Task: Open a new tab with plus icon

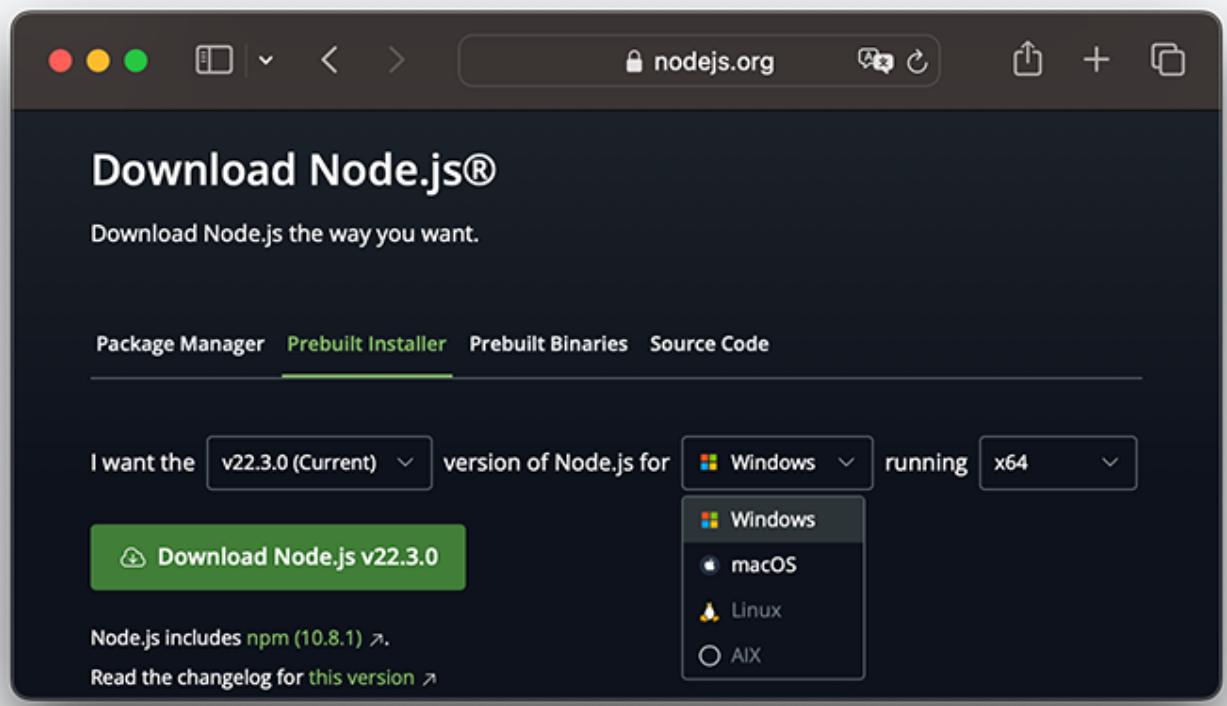Action: pyautogui.click(x=1096, y=61)
